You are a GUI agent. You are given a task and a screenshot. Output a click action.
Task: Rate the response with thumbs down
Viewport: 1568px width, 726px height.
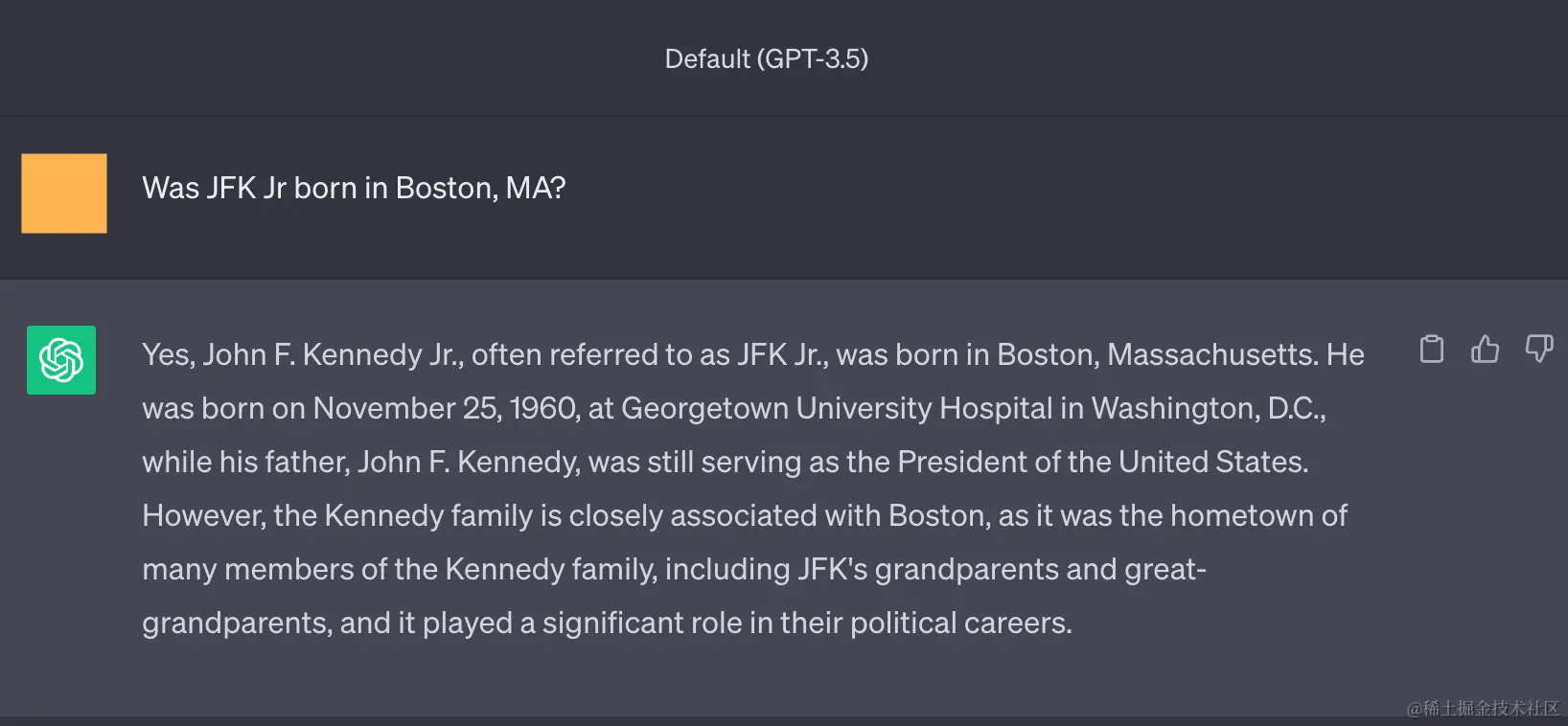point(1539,349)
